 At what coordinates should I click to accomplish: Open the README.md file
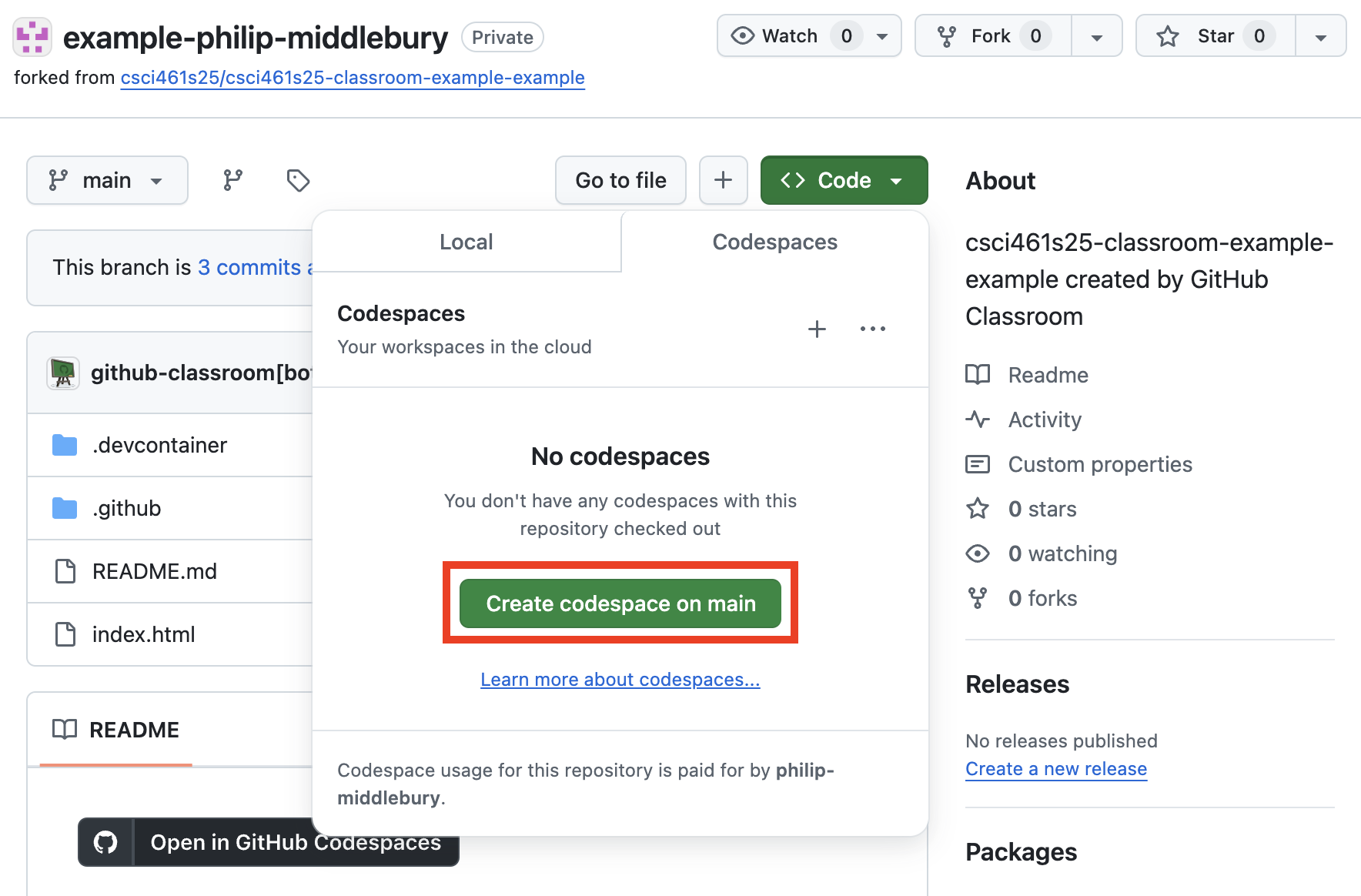155,571
